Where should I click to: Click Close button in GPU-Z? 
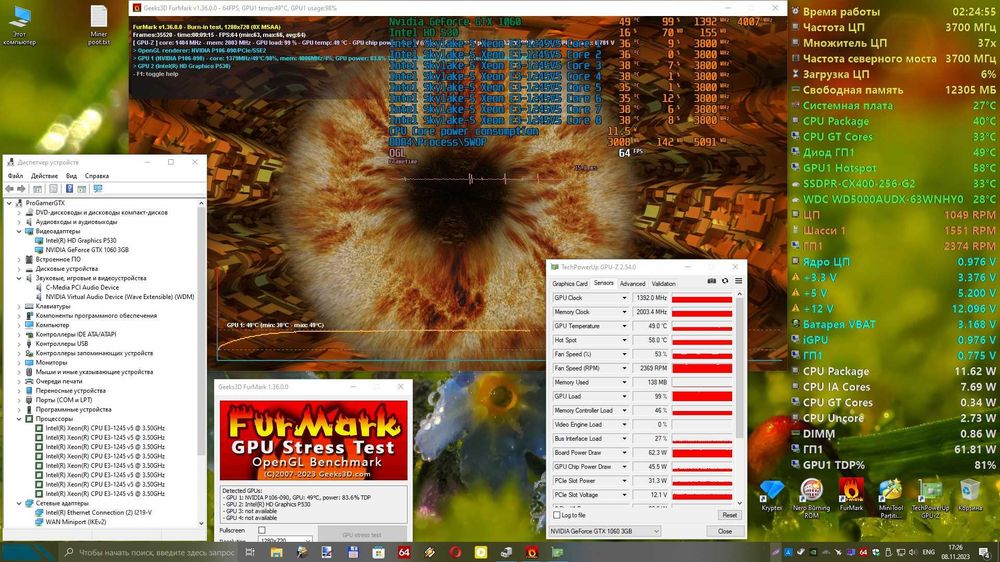click(x=724, y=531)
